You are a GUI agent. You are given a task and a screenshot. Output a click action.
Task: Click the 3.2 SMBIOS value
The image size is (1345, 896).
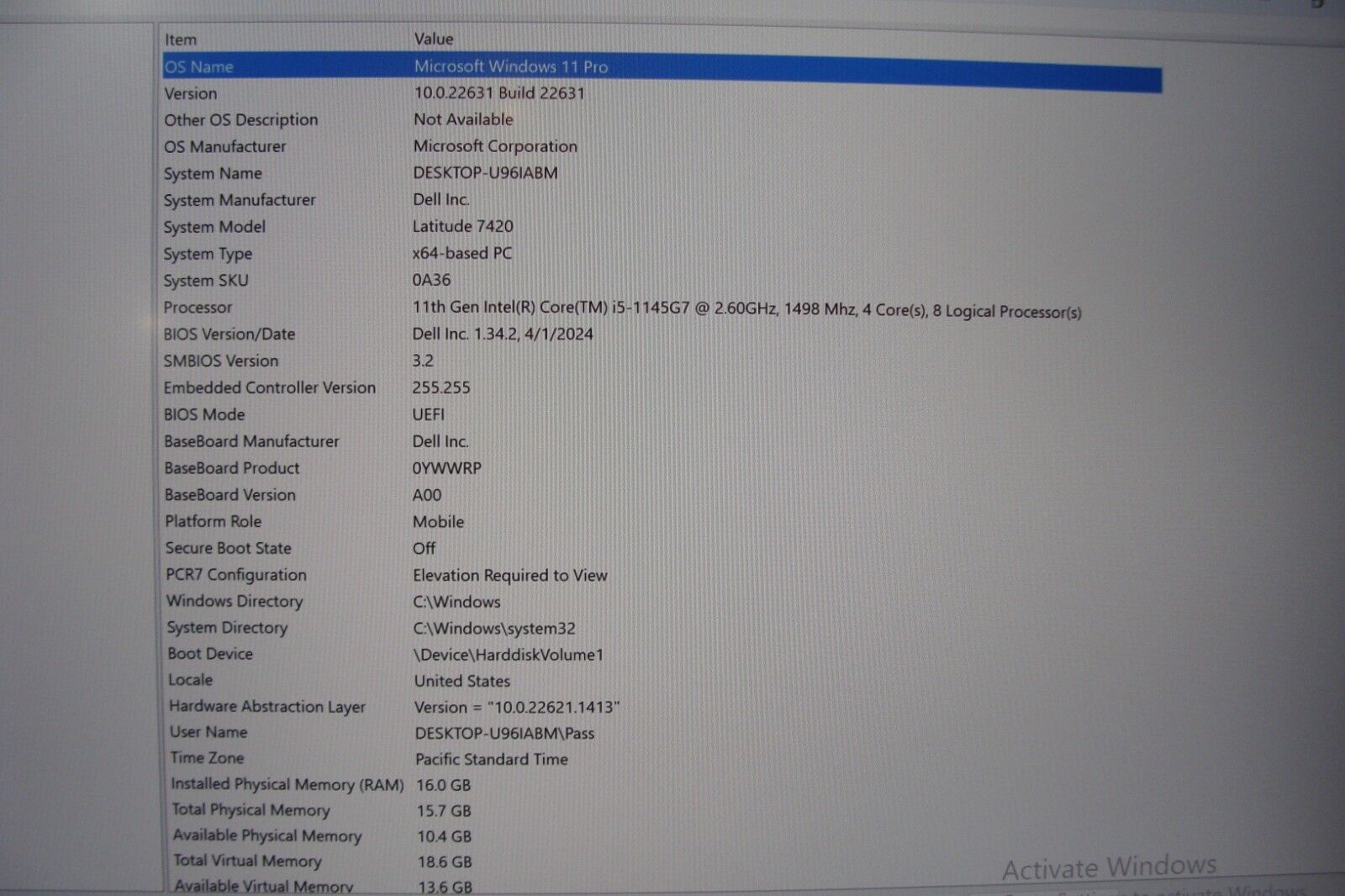pyautogui.click(x=423, y=361)
